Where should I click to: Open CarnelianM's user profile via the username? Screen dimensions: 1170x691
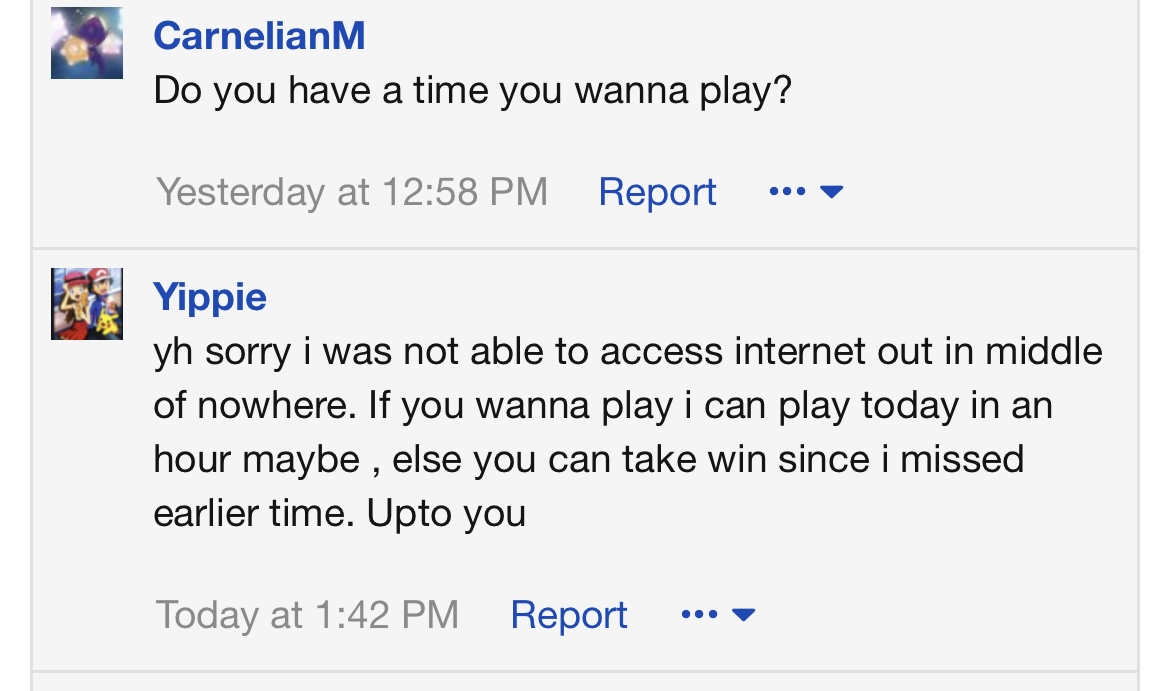click(259, 36)
